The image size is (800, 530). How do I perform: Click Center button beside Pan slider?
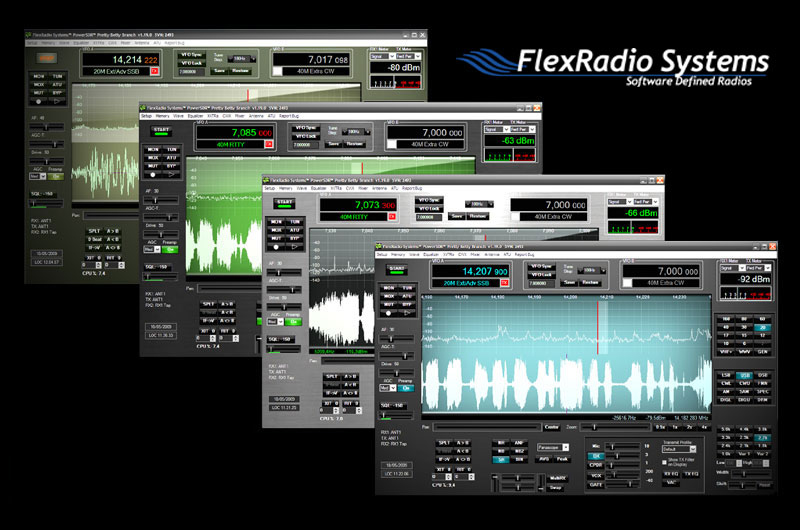pyautogui.click(x=552, y=427)
